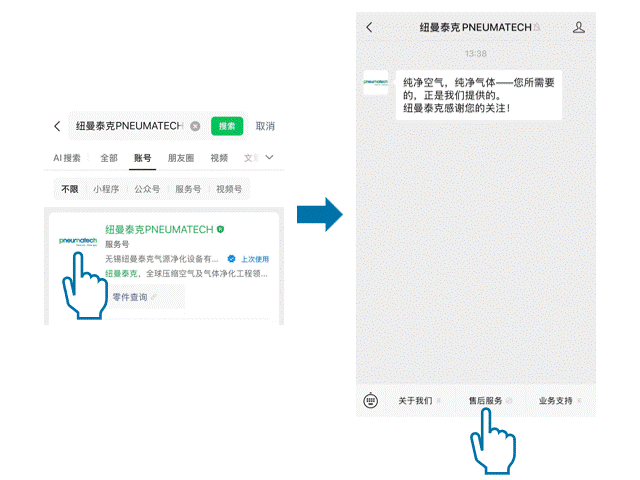This screenshot has height=480, width=640.
Task: Tap the back arrow beside the search field
Action: (x=57, y=126)
